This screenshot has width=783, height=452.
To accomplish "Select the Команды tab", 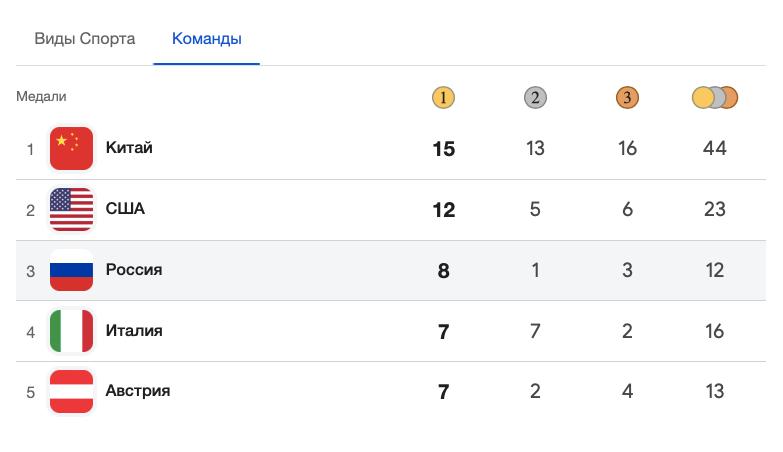I will coord(206,39).
